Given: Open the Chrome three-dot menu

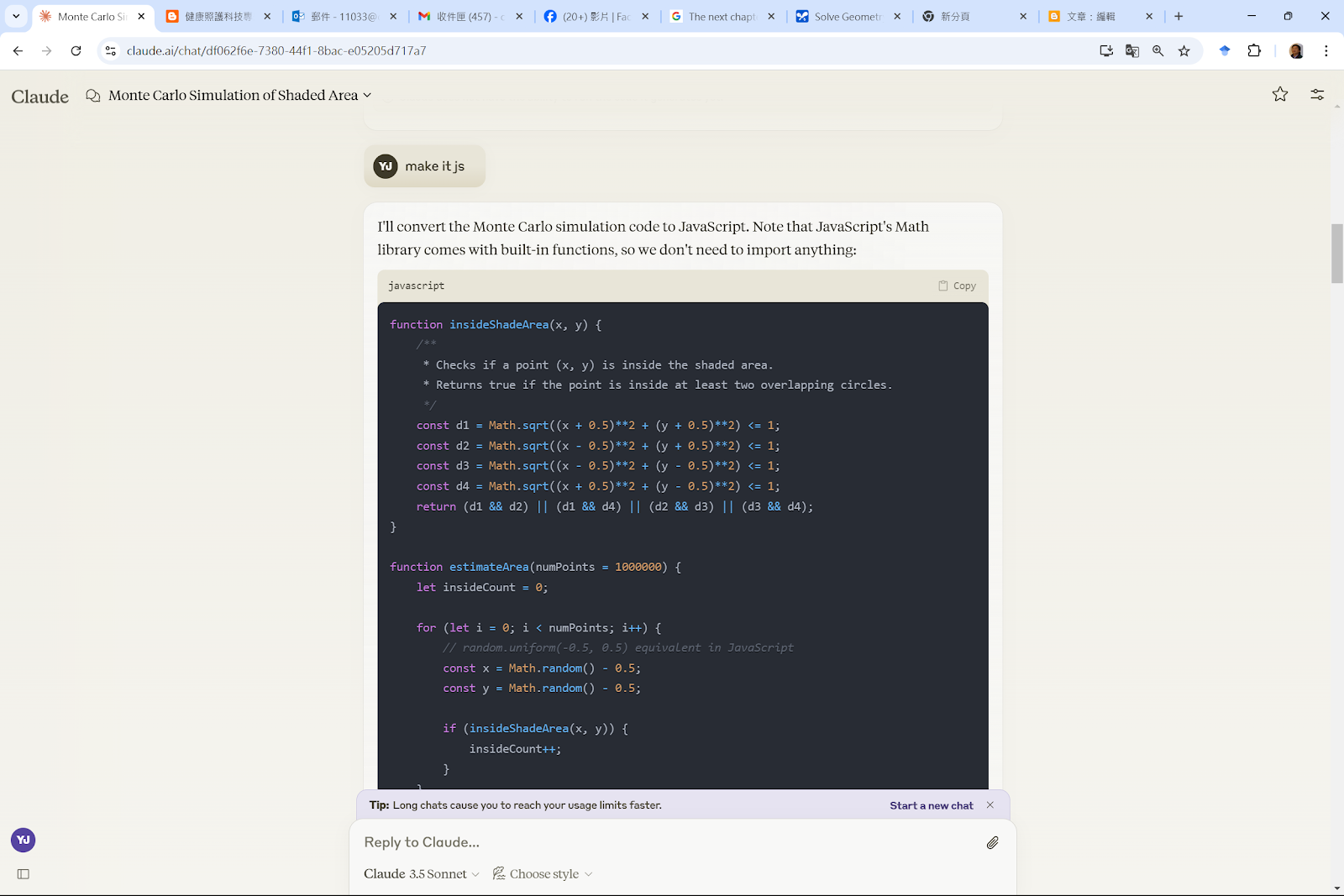Looking at the screenshot, I should (1326, 51).
